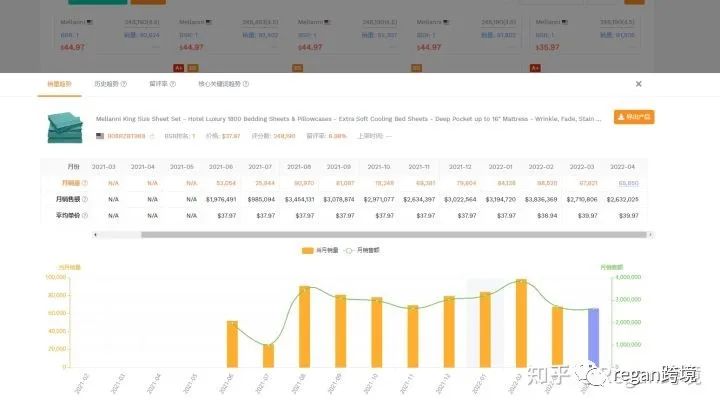
Task: Click the $2,710,806 revenue cell
Action: click(x=582, y=199)
